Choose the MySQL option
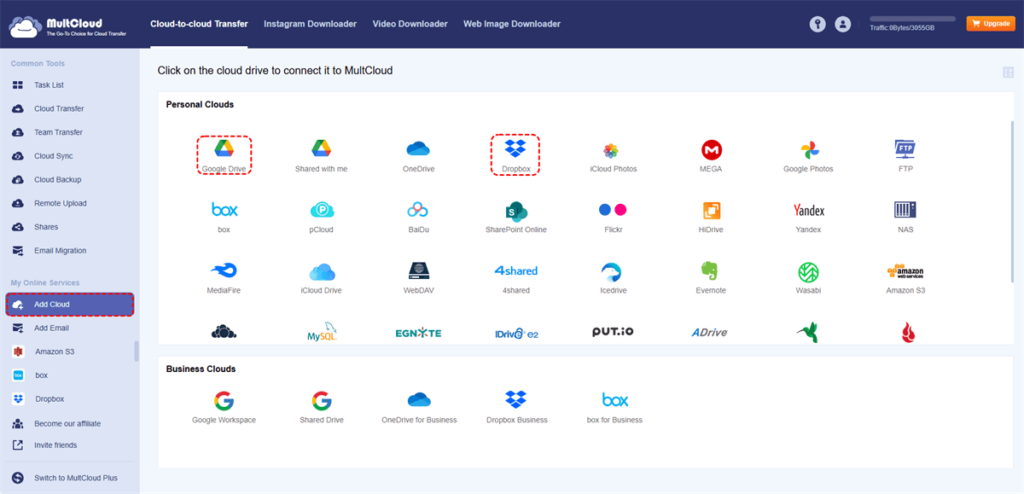The width and height of the screenshot is (1024, 494). [x=321, y=332]
